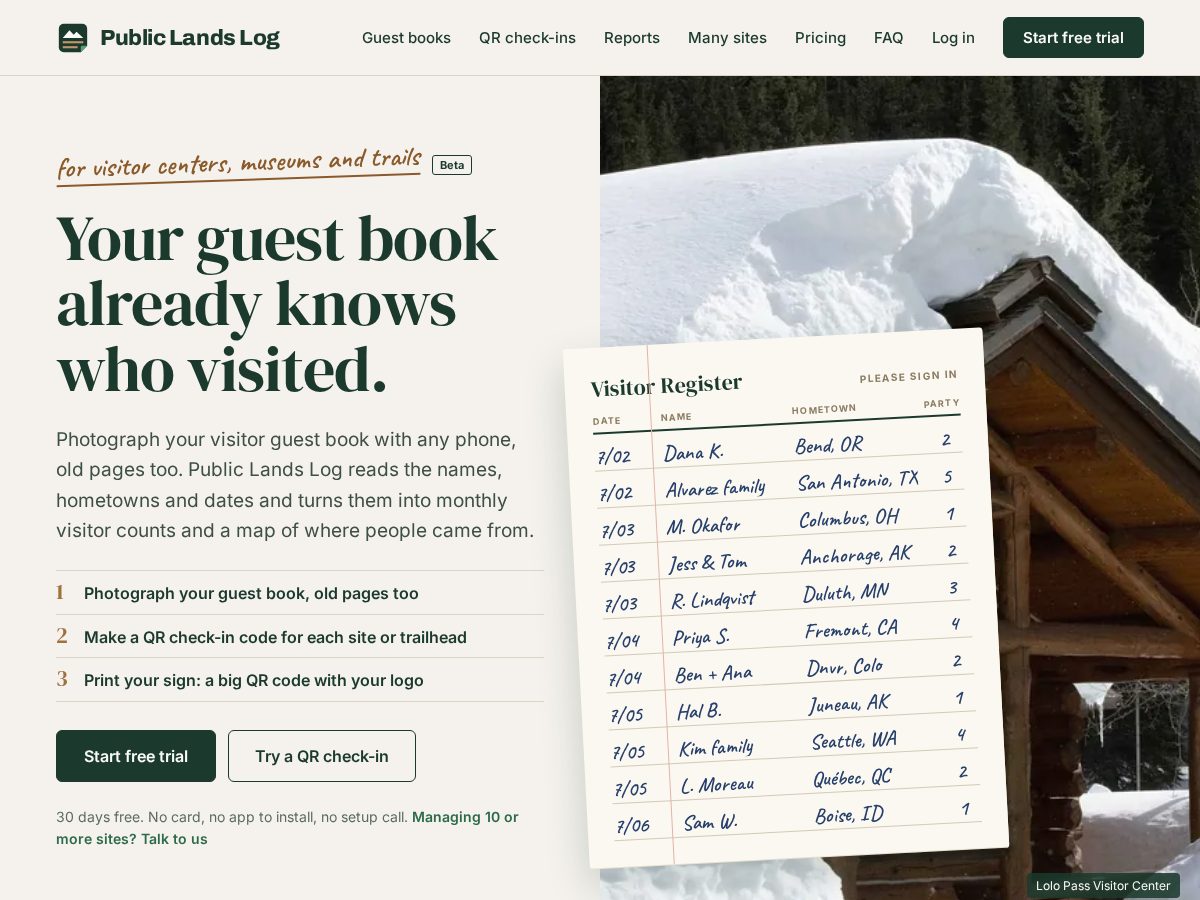Click Ben + Ana register entry

click(x=714, y=674)
